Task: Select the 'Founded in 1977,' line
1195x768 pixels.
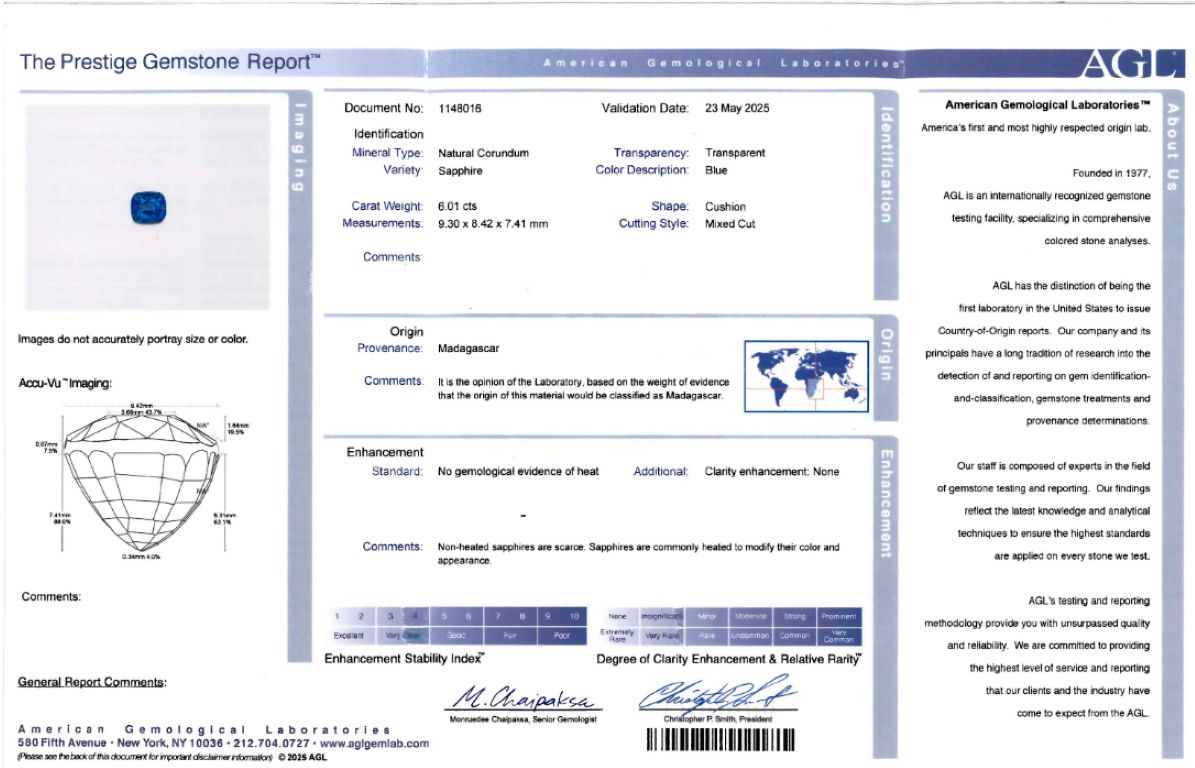Action: click(x=1111, y=174)
